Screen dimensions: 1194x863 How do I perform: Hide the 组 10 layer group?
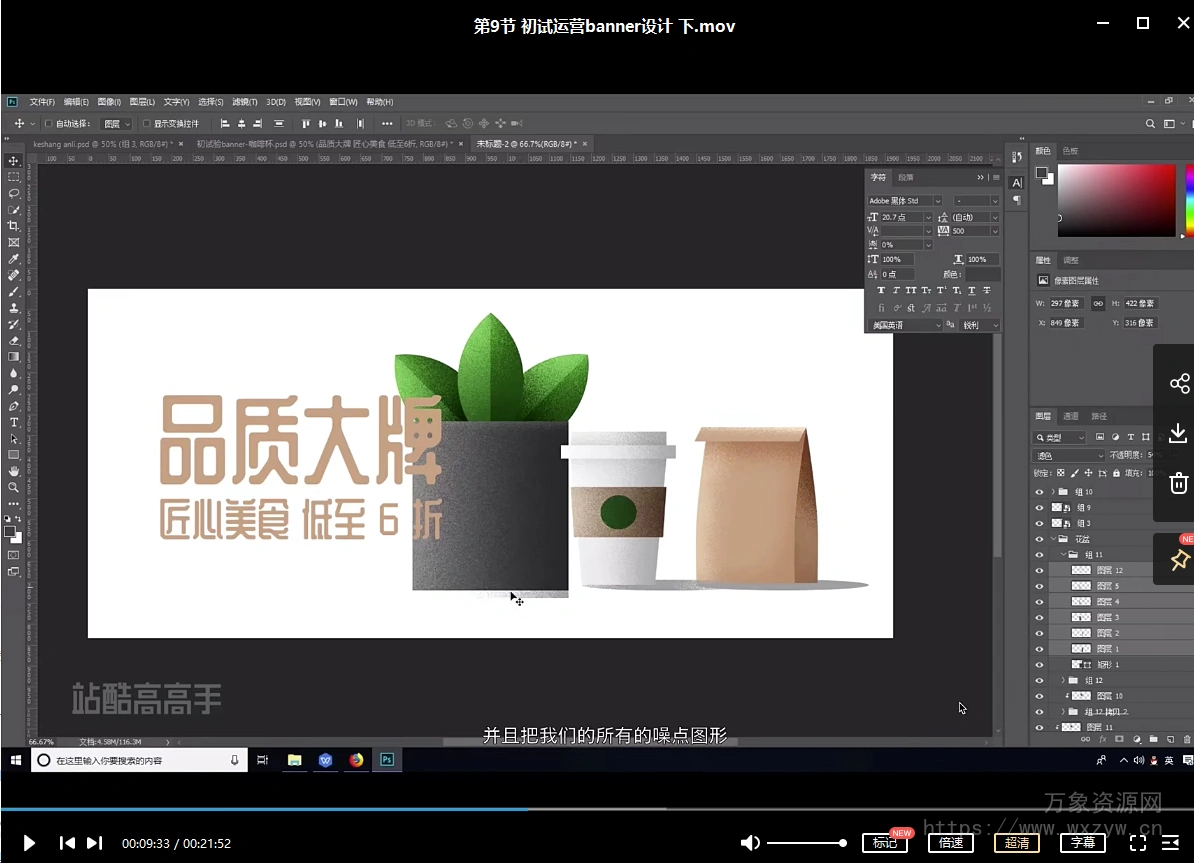1039,492
